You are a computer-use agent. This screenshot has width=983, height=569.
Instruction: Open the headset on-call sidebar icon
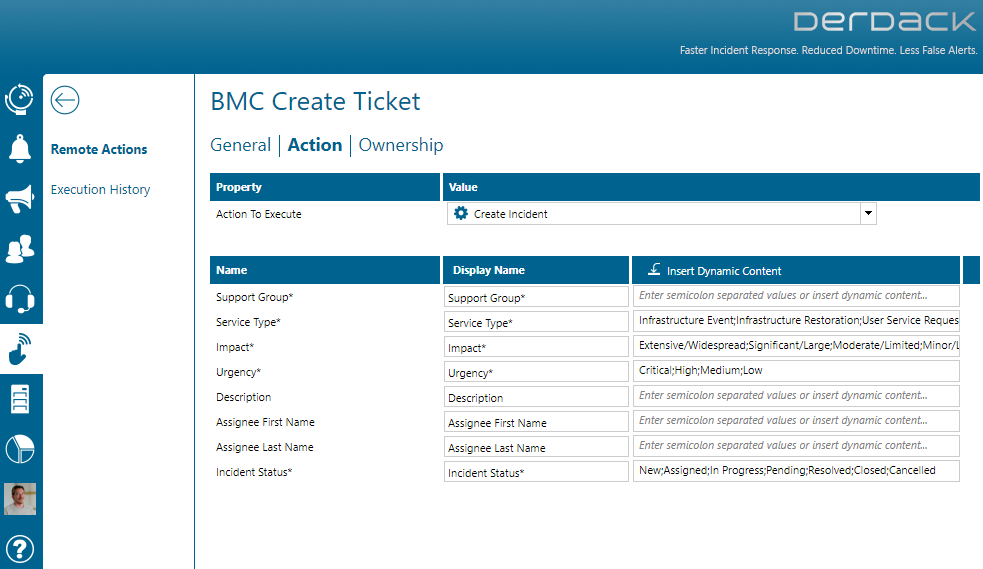(x=19, y=299)
